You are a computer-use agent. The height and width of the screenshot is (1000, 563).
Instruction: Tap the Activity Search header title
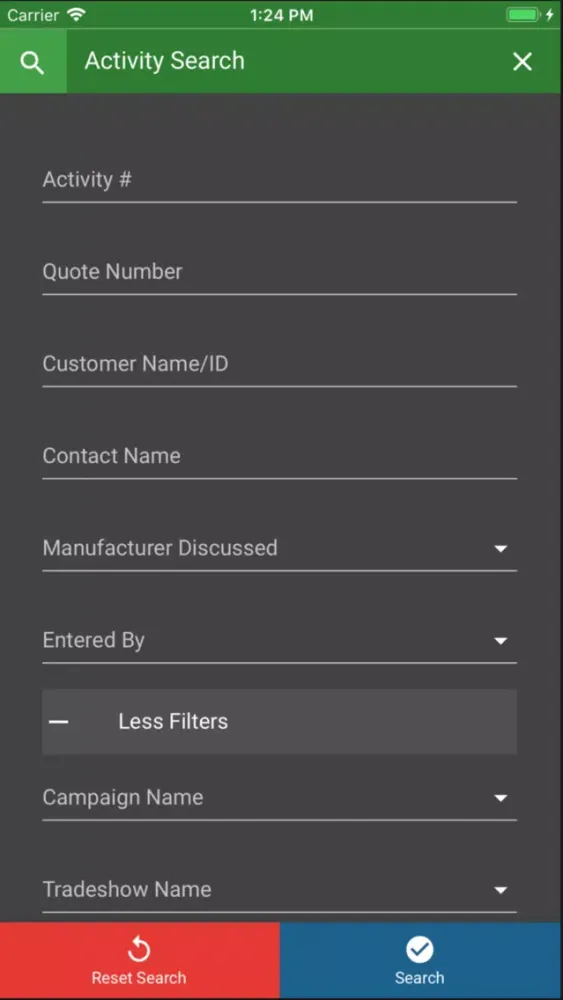(x=165, y=61)
